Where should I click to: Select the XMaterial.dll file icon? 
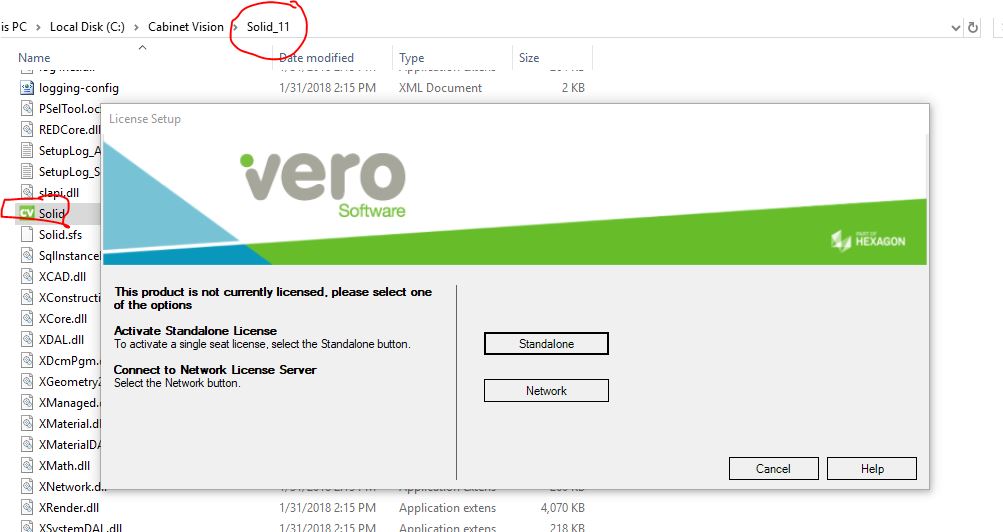[x=27, y=423]
